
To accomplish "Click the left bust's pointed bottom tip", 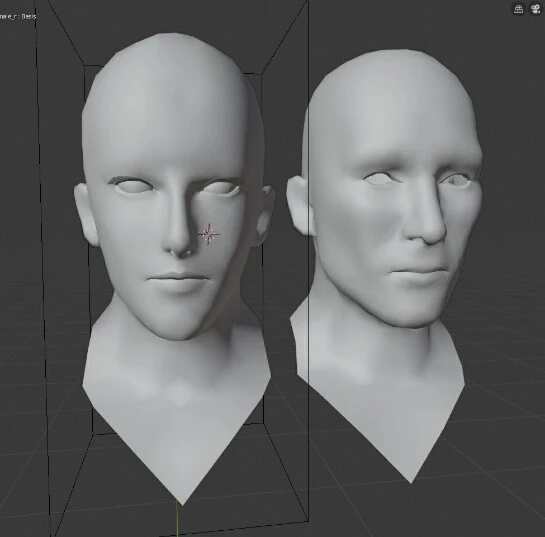I will [181, 501].
